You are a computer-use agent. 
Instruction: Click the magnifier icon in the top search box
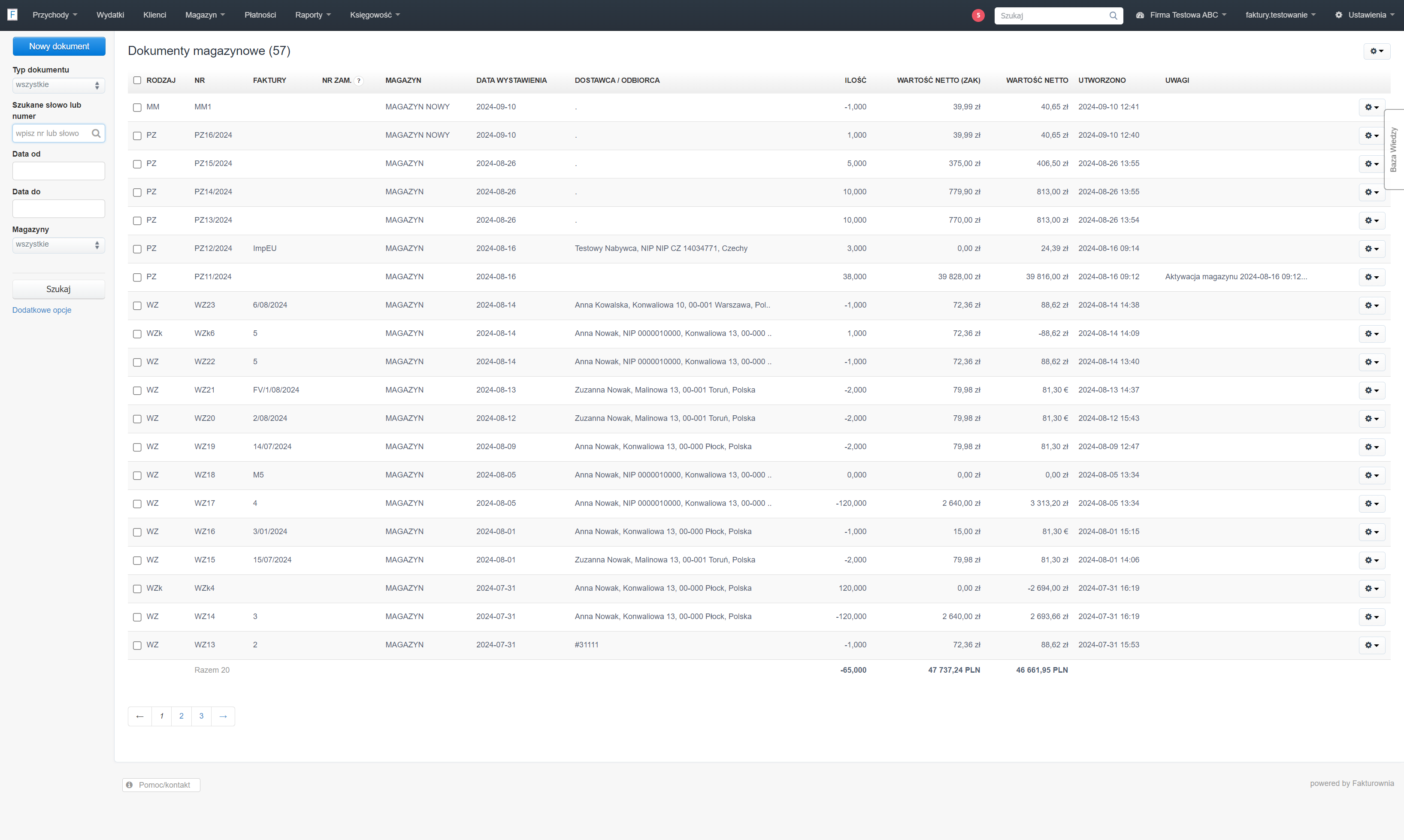(1113, 15)
